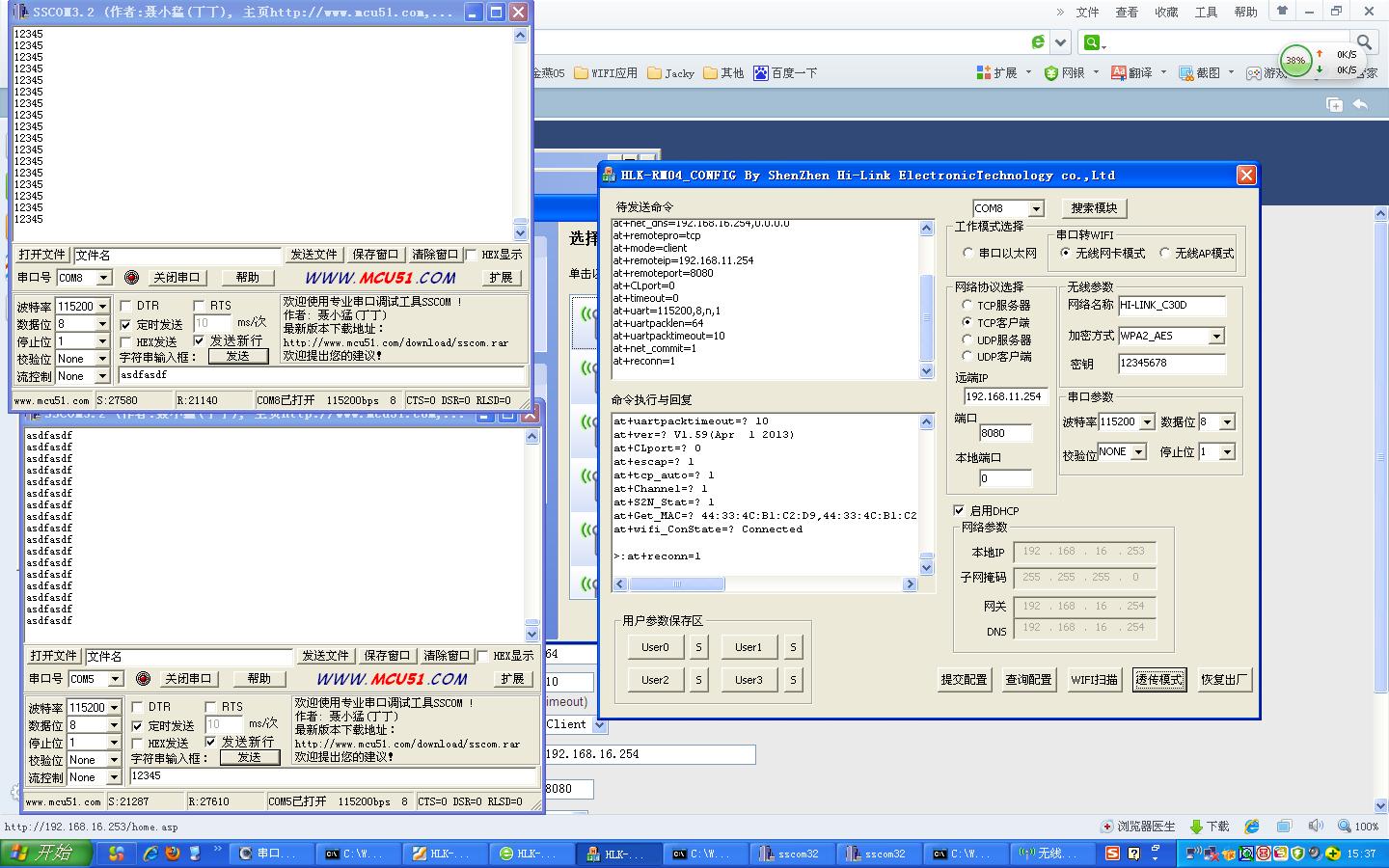1389x868 pixels.
Task: Click horizontal scrollbar in 命令执行与回复 box
Action: pyautogui.click(x=764, y=584)
